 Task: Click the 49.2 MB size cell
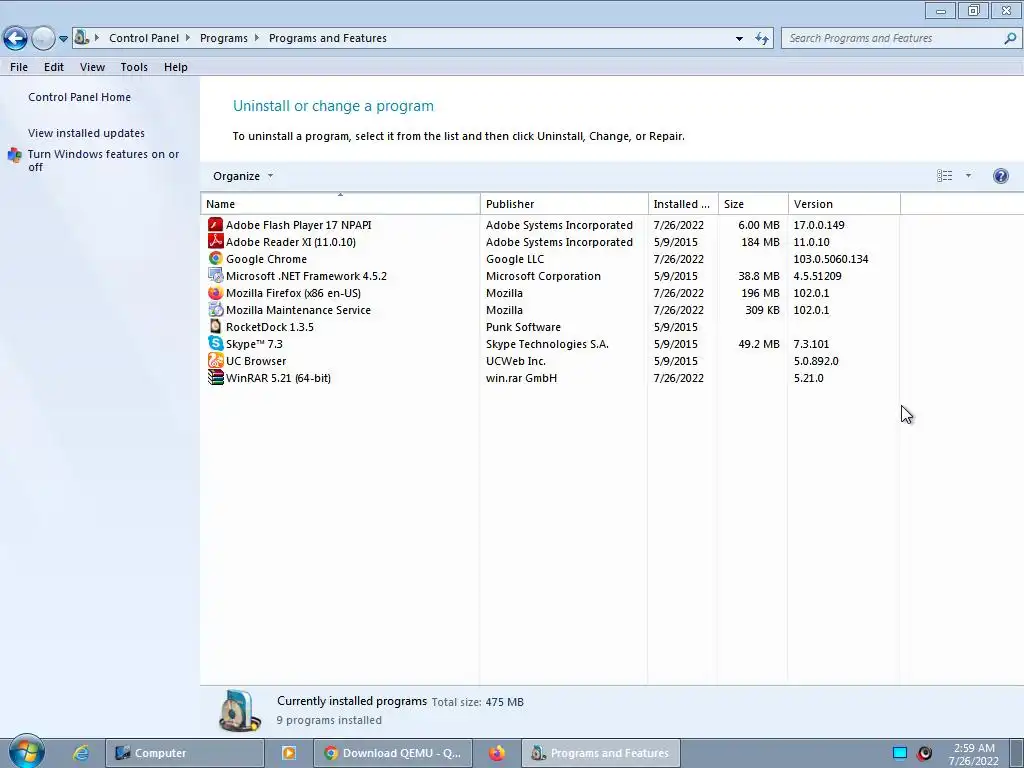(x=759, y=344)
